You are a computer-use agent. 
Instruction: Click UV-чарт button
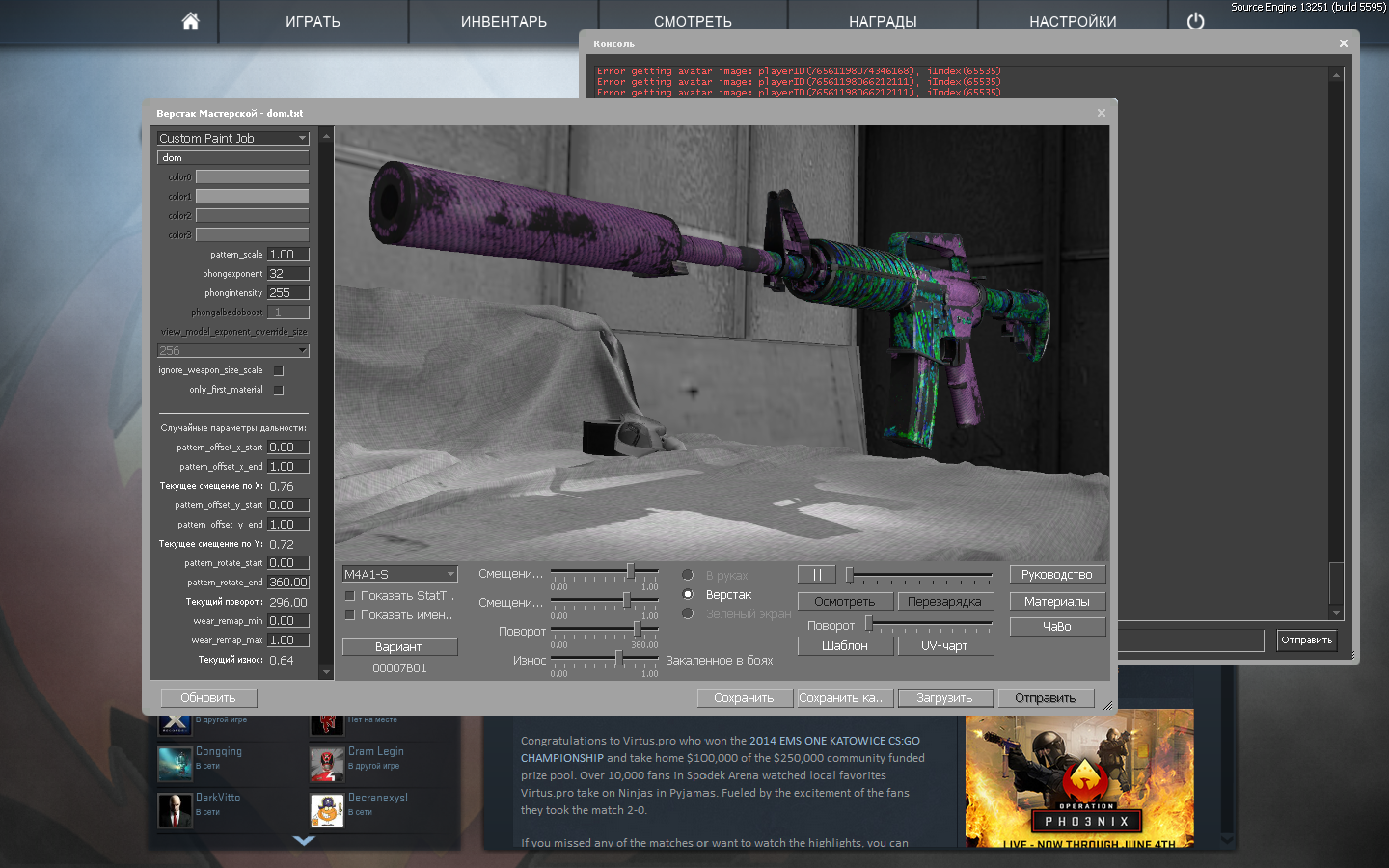tap(944, 646)
